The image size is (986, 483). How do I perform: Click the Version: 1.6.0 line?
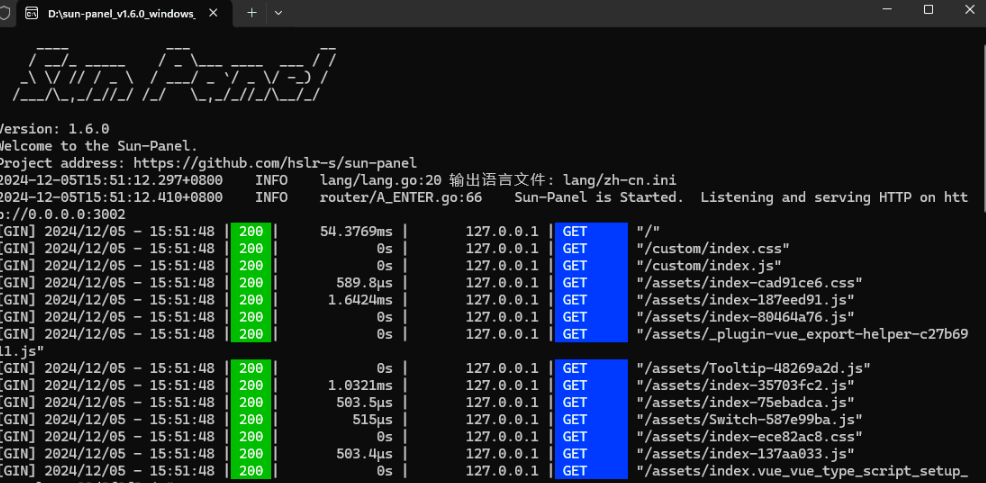(x=54, y=129)
